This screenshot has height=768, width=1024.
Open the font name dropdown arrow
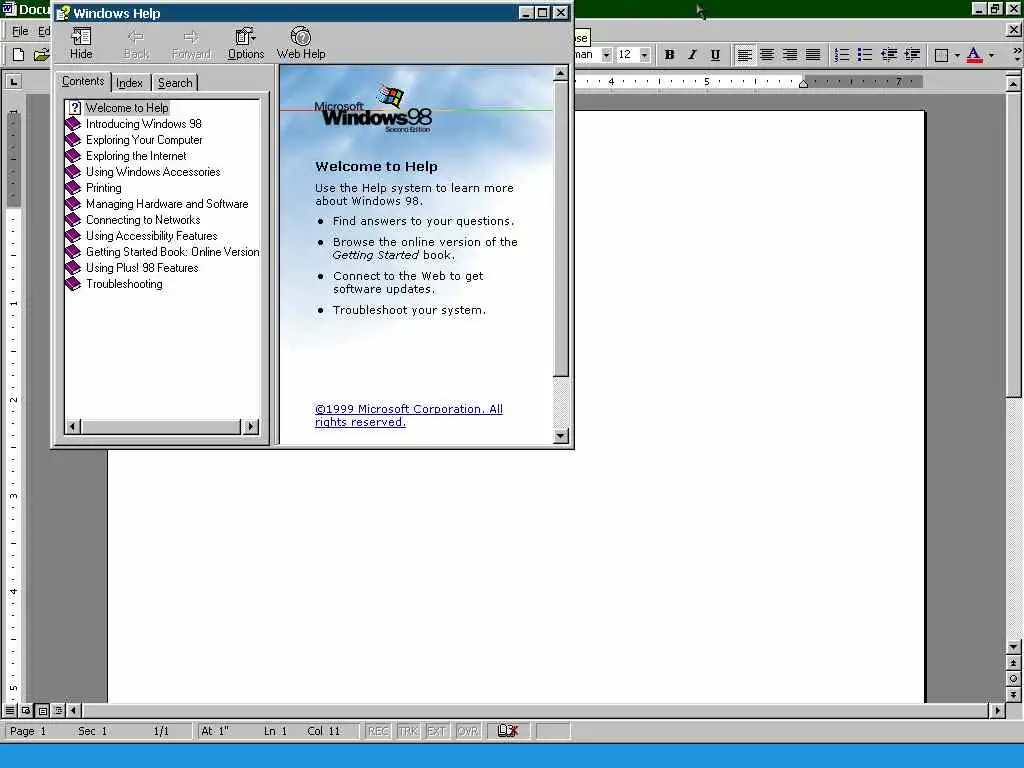[x=606, y=55]
